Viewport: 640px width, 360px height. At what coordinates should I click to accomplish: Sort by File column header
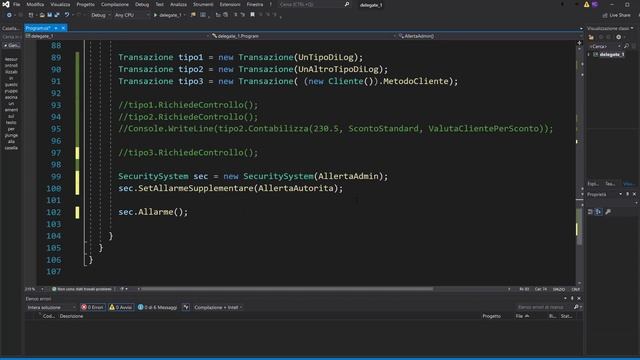click(522, 316)
